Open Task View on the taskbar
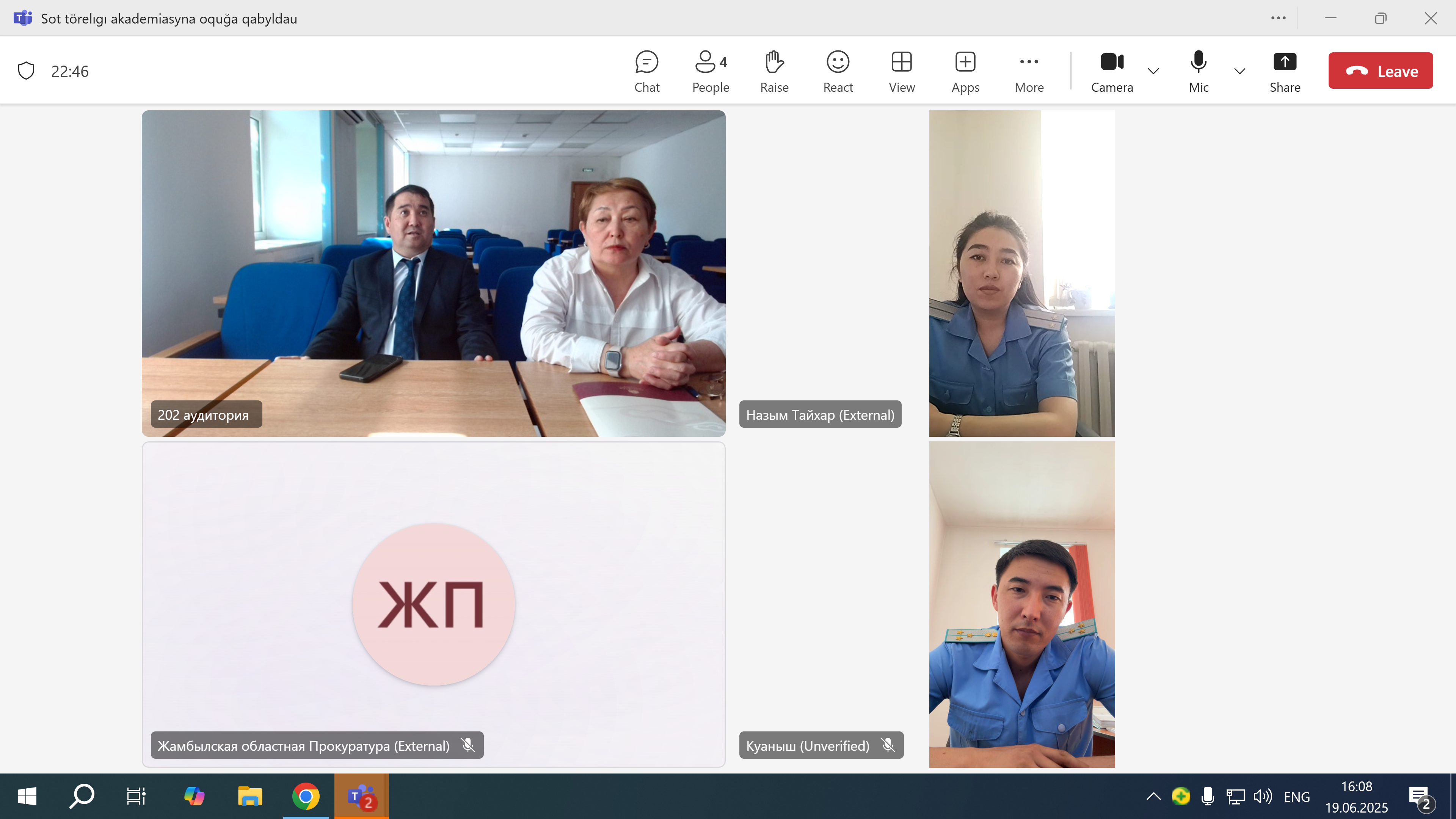This screenshot has width=1456, height=819. (136, 796)
